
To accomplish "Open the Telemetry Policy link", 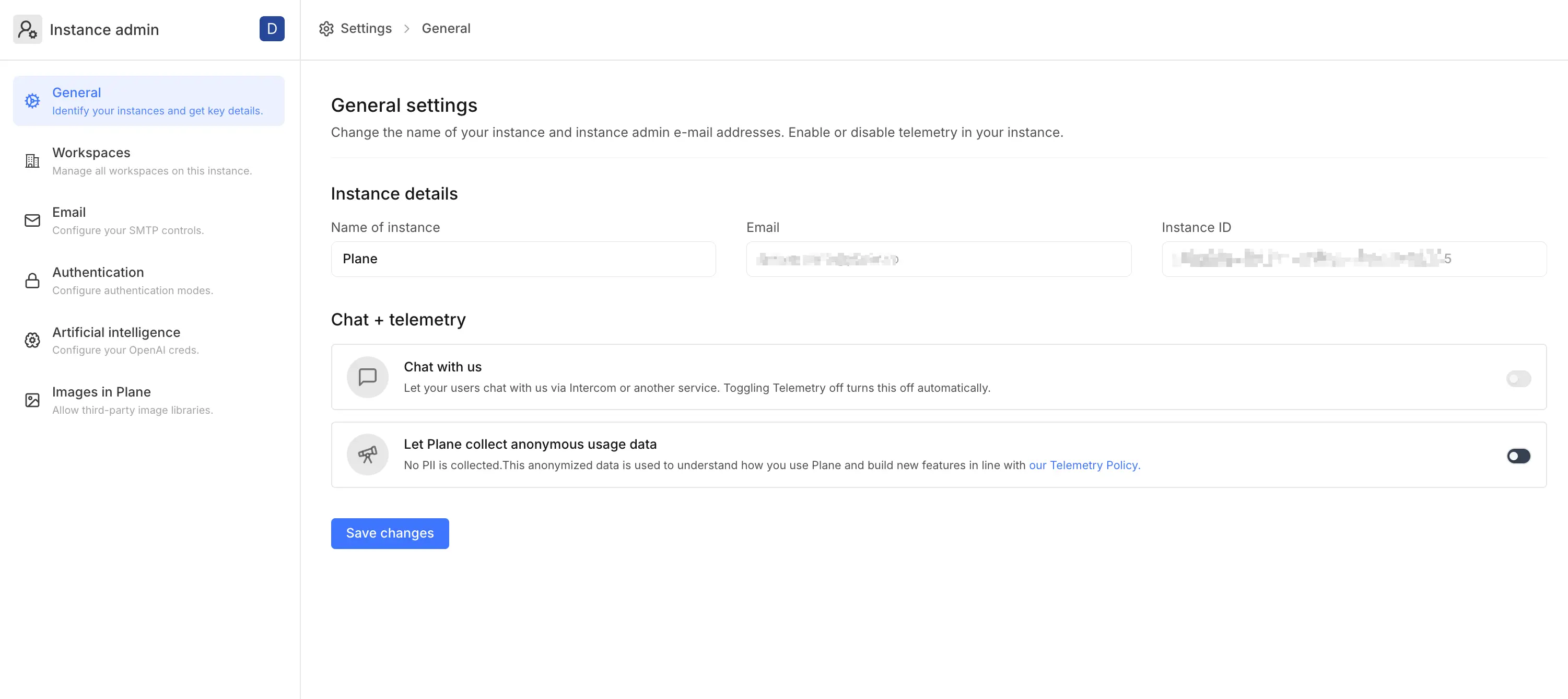I will pyautogui.click(x=1083, y=465).
